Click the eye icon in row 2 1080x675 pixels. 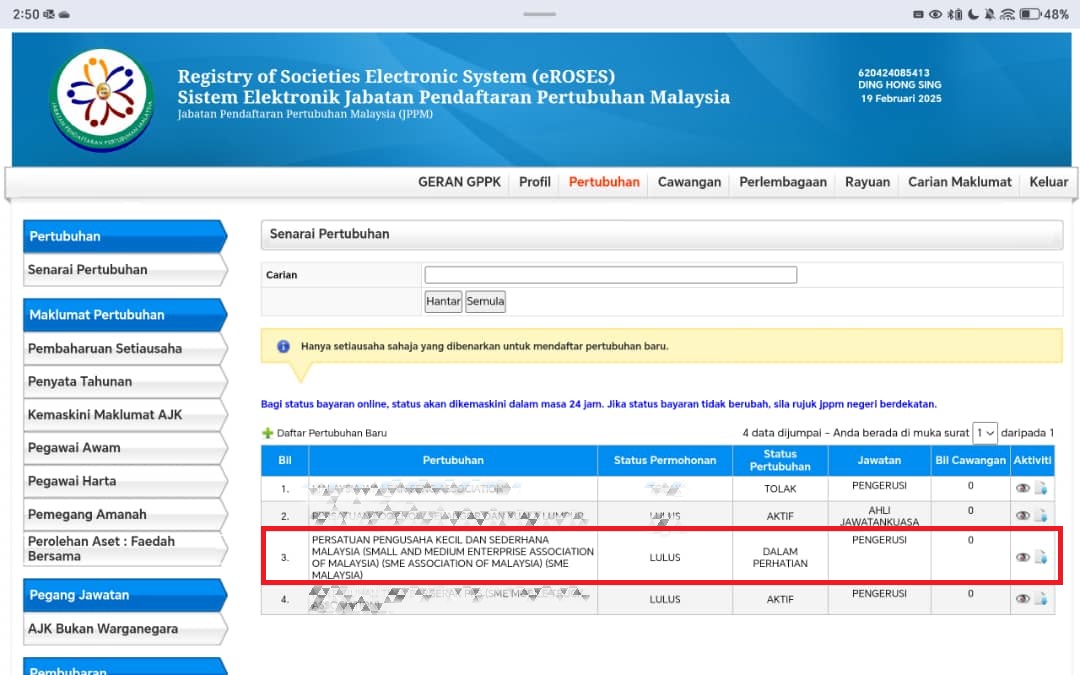(x=1023, y=515)
